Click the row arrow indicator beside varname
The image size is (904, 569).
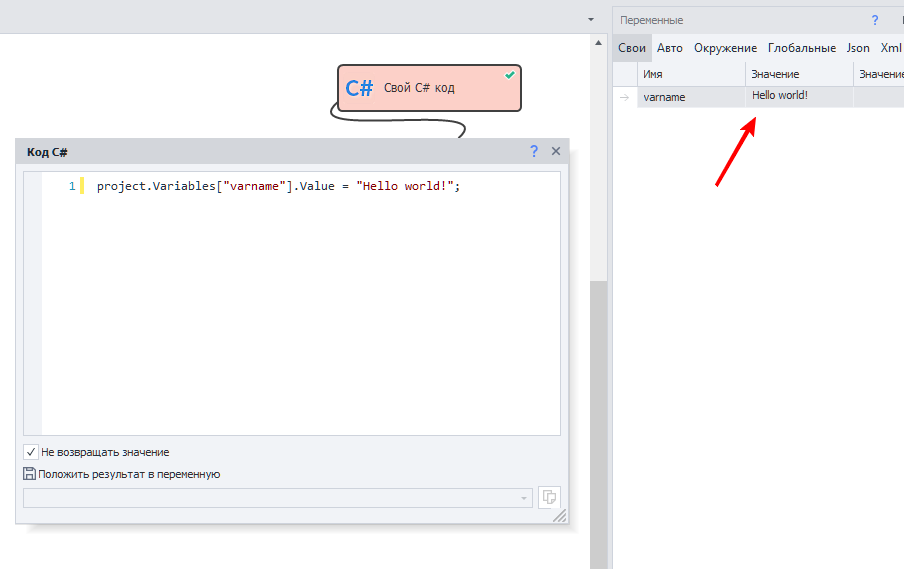625,97
